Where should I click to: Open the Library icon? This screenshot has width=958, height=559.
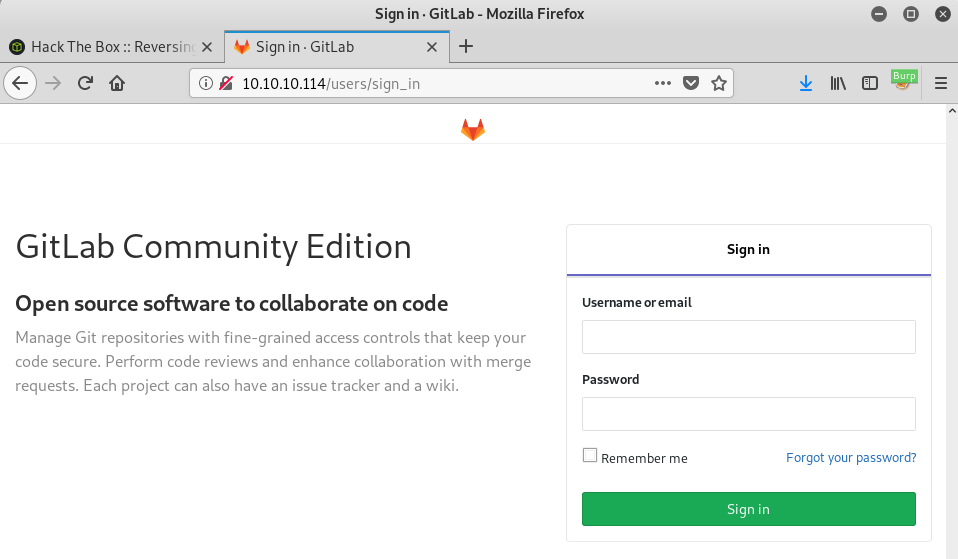pyautogui.click(x=838, y=83)
